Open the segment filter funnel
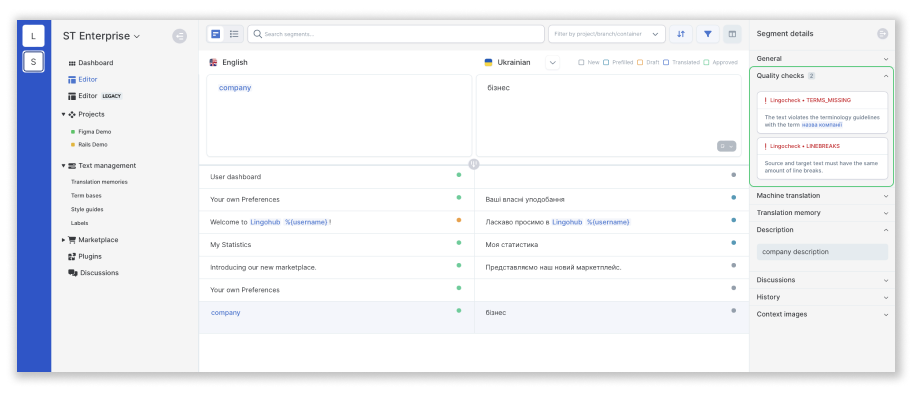Image resolution: width=911 pixels, height=393 pixels. [708, 34]
